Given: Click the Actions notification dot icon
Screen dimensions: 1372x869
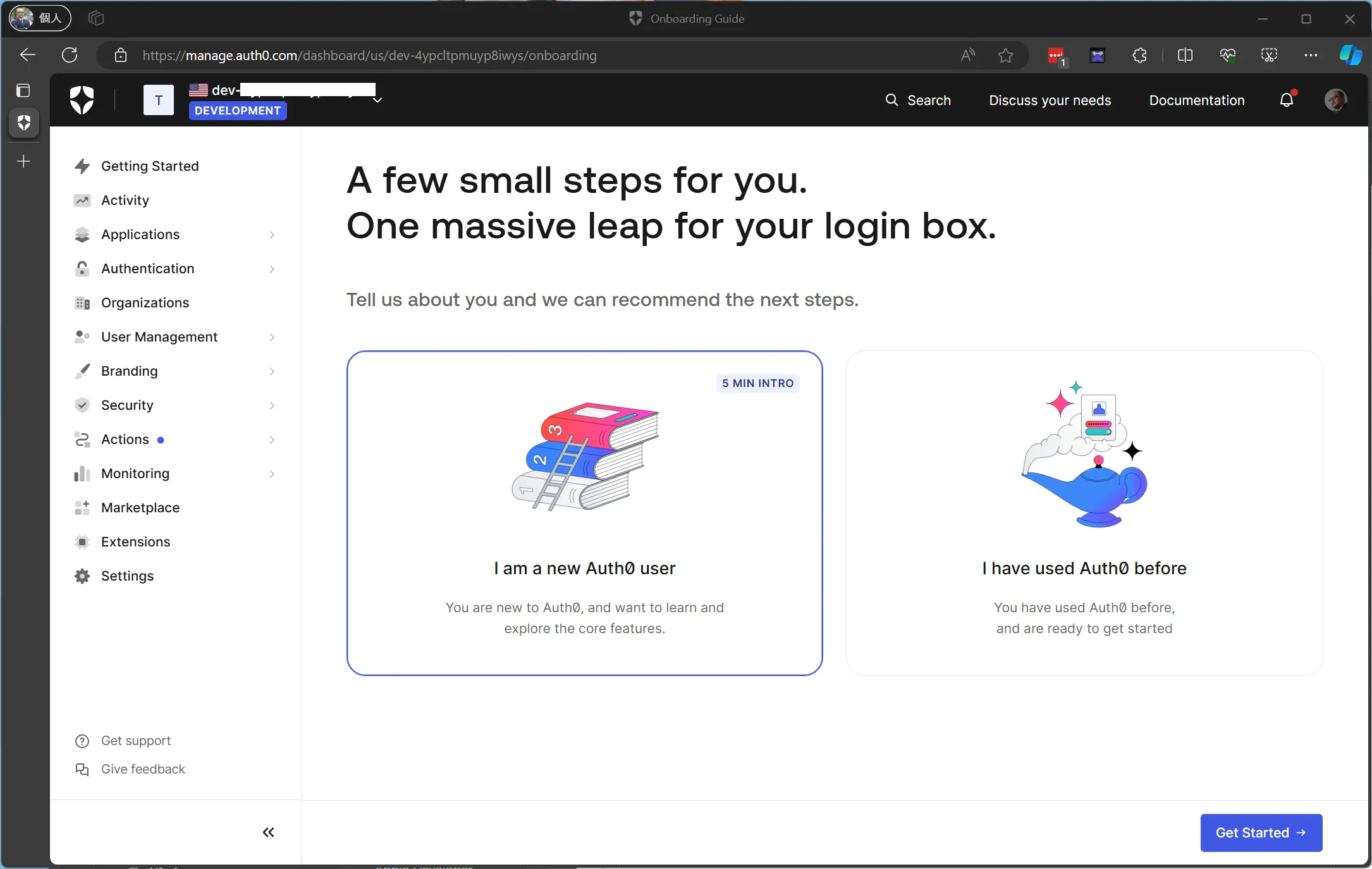Looking at the screenshot, I should coord(163,440).
